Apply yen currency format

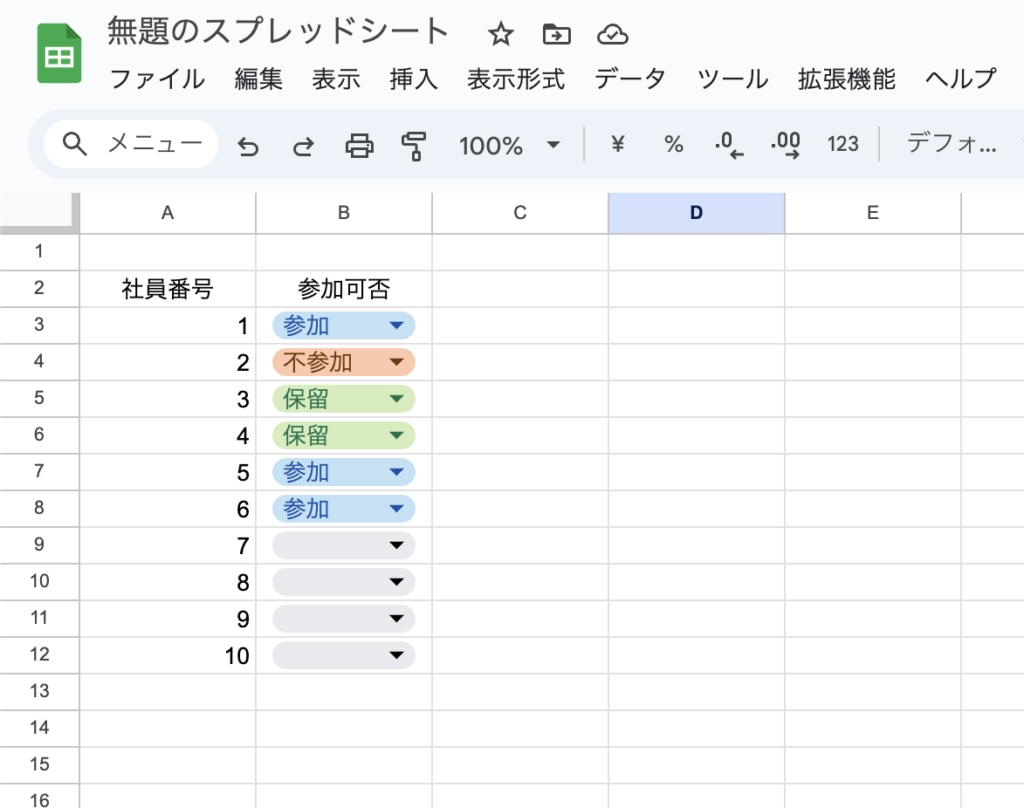618,144
